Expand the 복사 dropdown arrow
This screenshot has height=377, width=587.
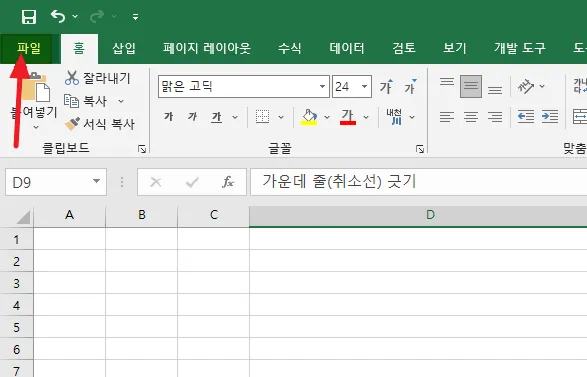(x=121, y=101)
